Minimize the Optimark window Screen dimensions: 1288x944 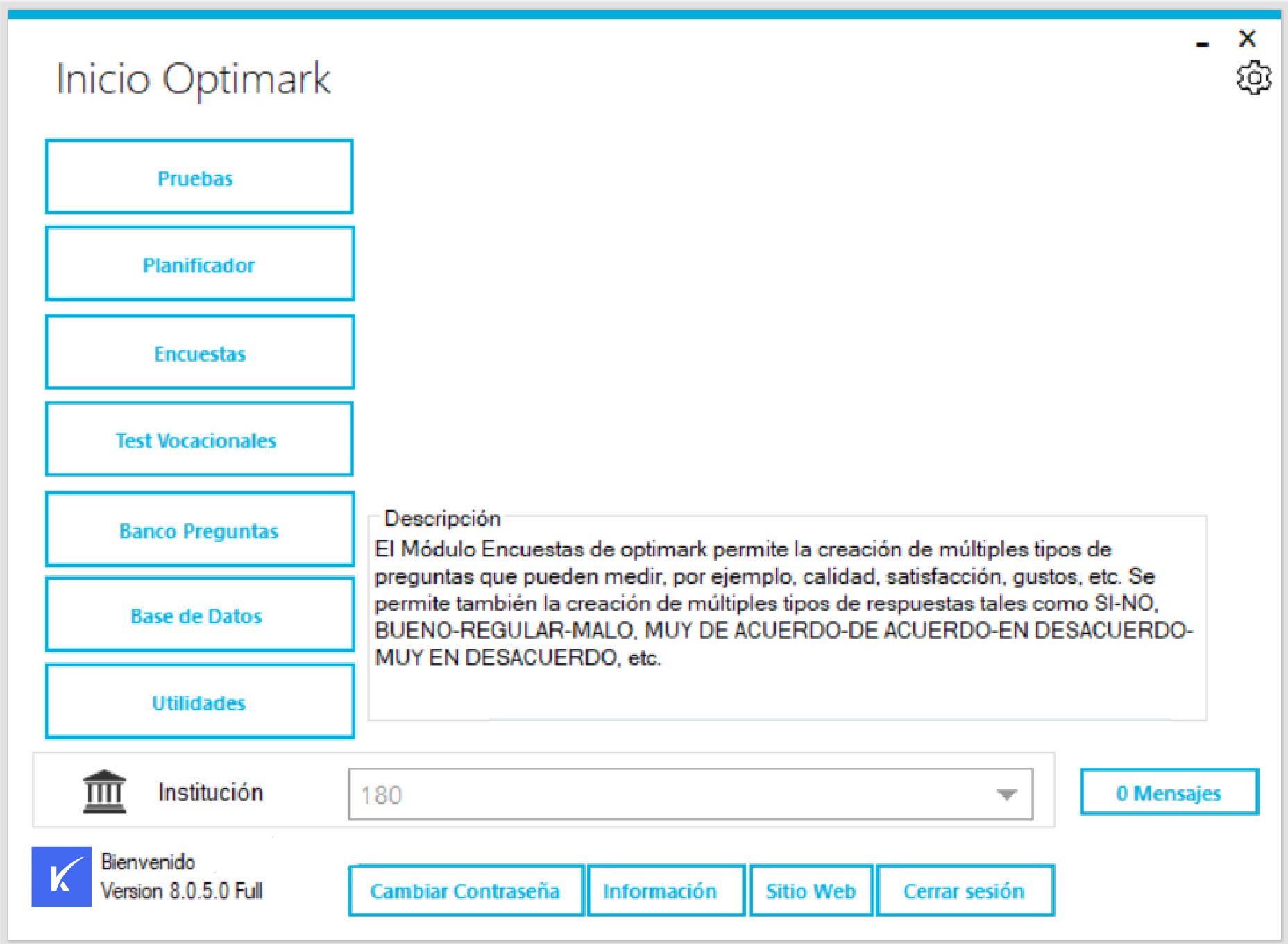(1203, 44)
